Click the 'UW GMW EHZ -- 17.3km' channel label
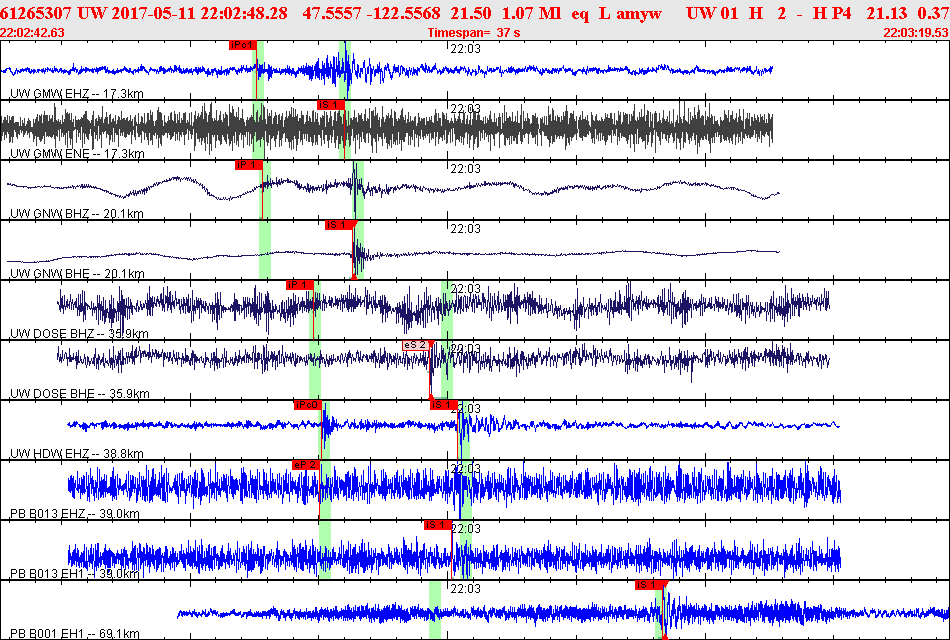The image size is (950, 640). click(x=77, y=94)
